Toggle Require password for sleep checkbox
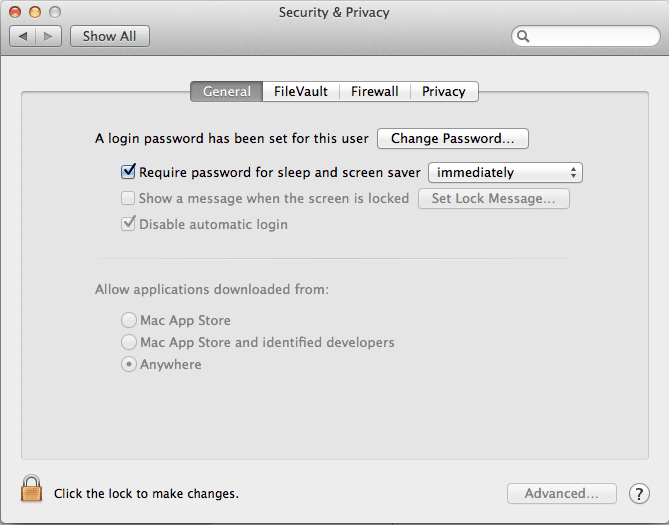 coord(128,172)
